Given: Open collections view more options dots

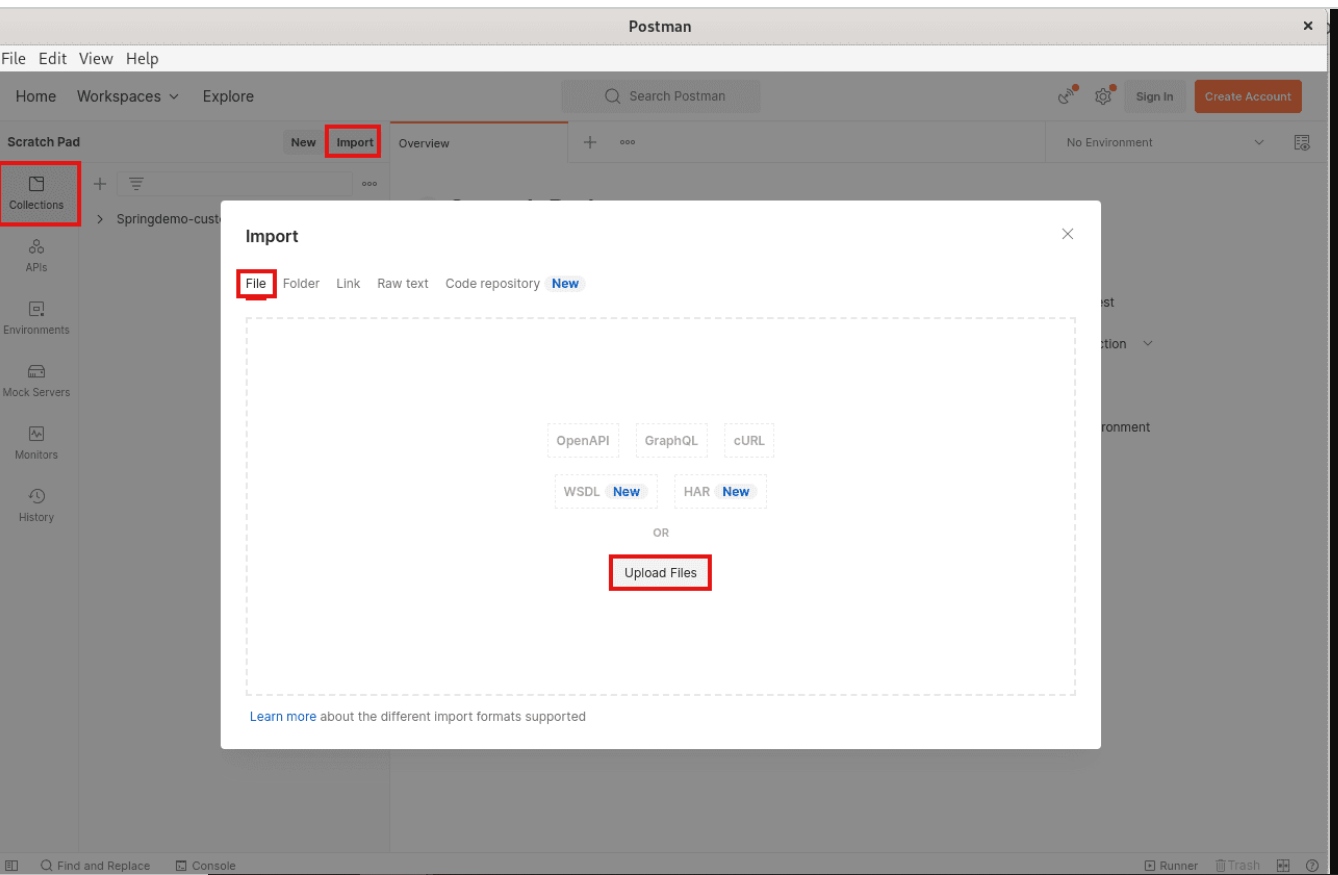Looking at the screenshot, I should (x=369, y=184).
